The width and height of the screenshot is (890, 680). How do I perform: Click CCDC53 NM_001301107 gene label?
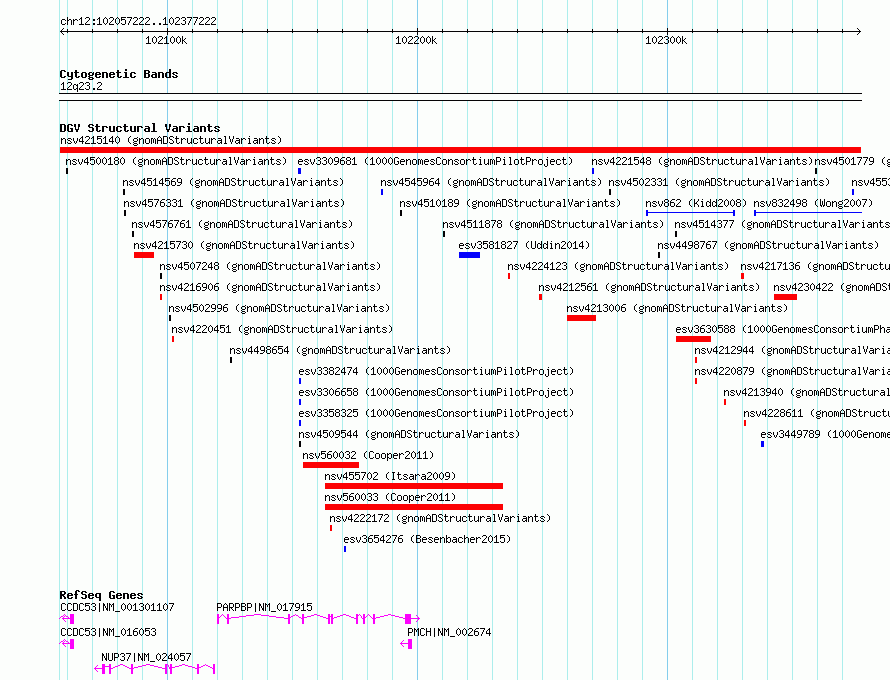tap(117, 607)
